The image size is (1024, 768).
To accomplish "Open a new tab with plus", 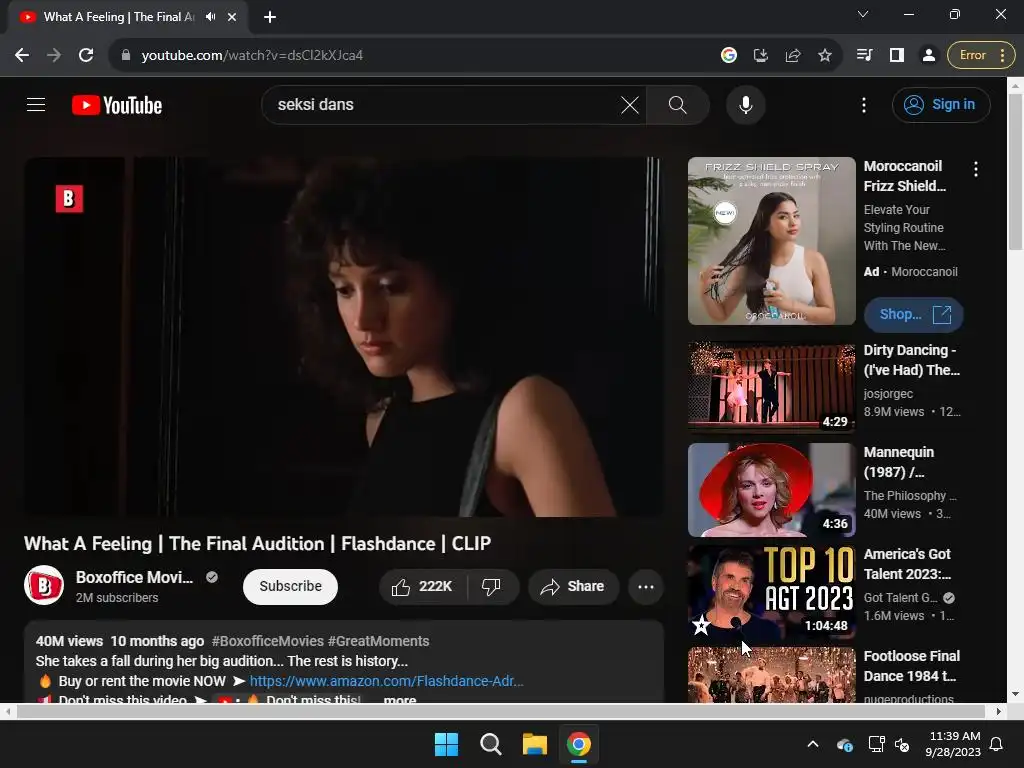I will (x=270, y=17).
